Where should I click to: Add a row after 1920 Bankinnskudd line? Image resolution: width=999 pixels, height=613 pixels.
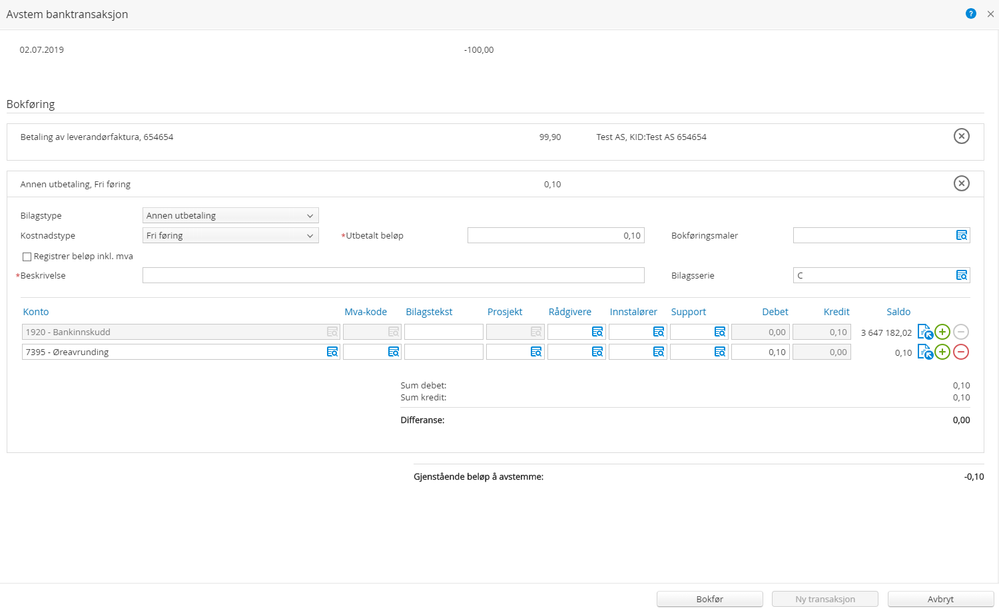coord(942,332)
